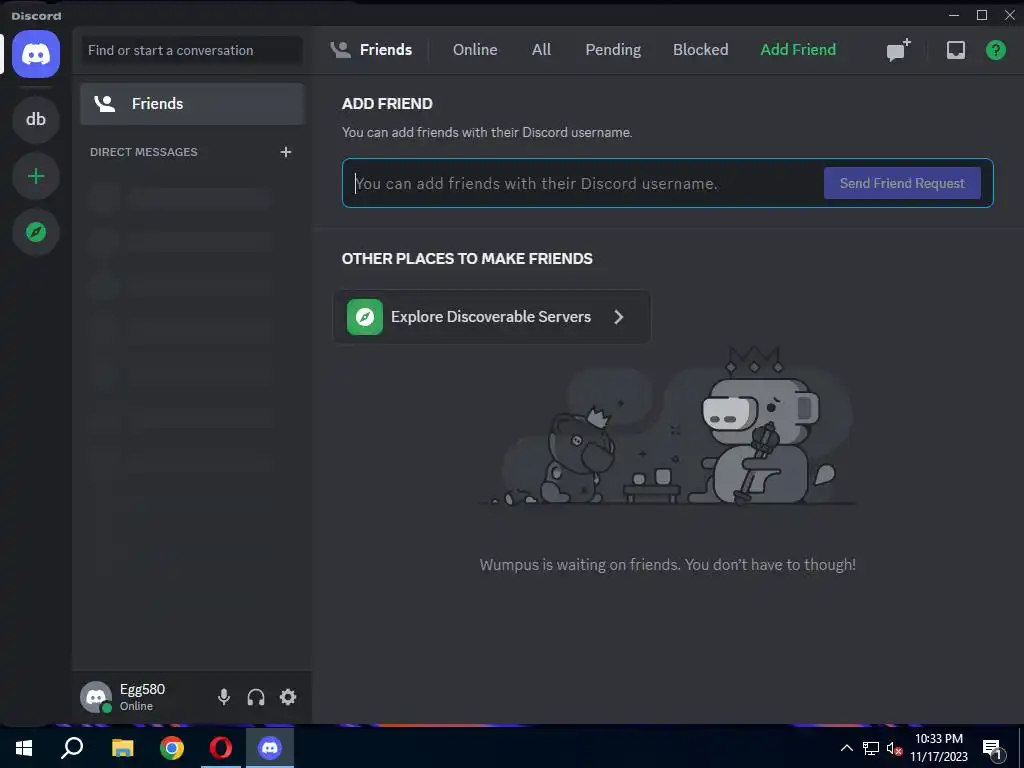Click the green compass icon in the Explore card
The image size is (1024, 768).
(x=365, y=317)
